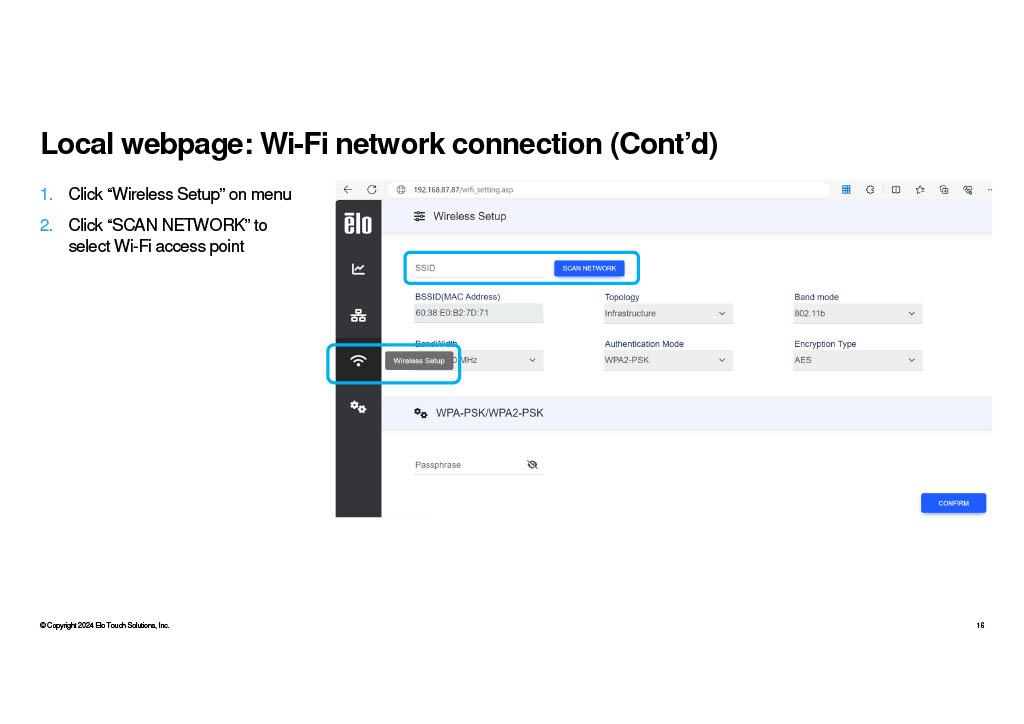Open the network topology icon in sidebar
Screen dimensions: 1024x724
pyautogui.click(x=358, y=316)
